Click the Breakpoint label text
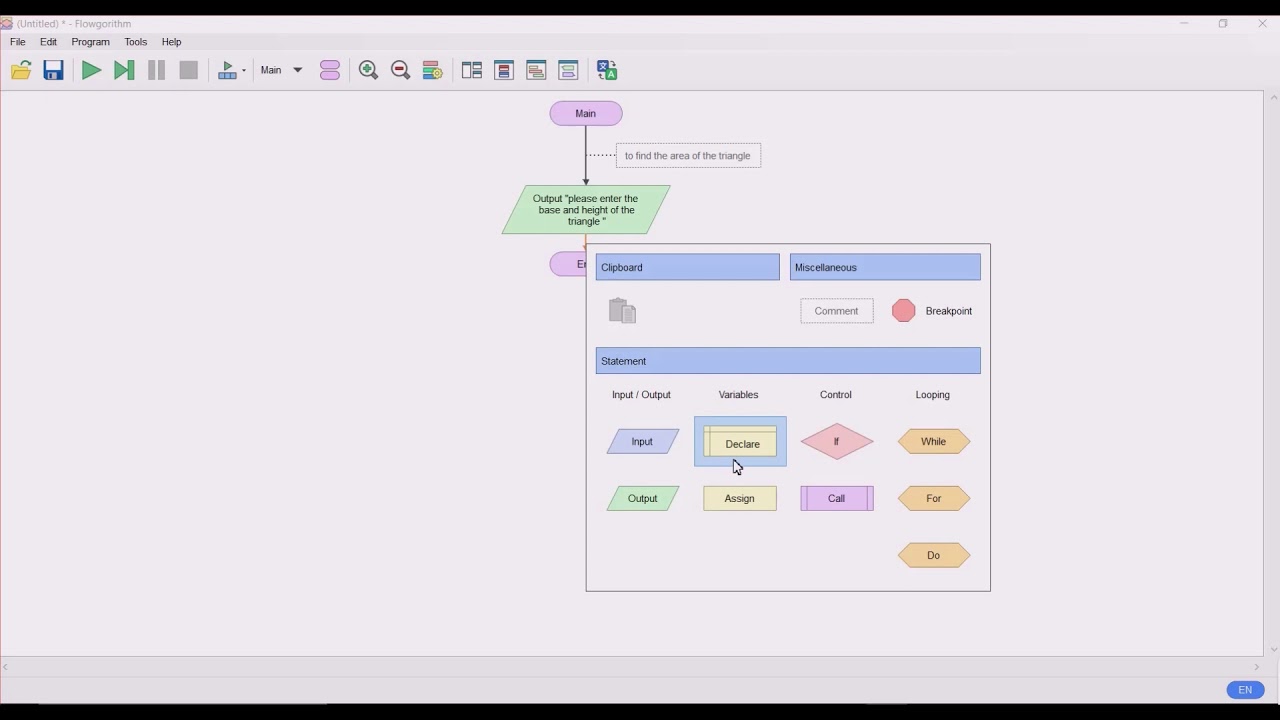Image resolution: width=1280 pixels, height=720 pixels. pyautogui.click(x=949, y=311)
